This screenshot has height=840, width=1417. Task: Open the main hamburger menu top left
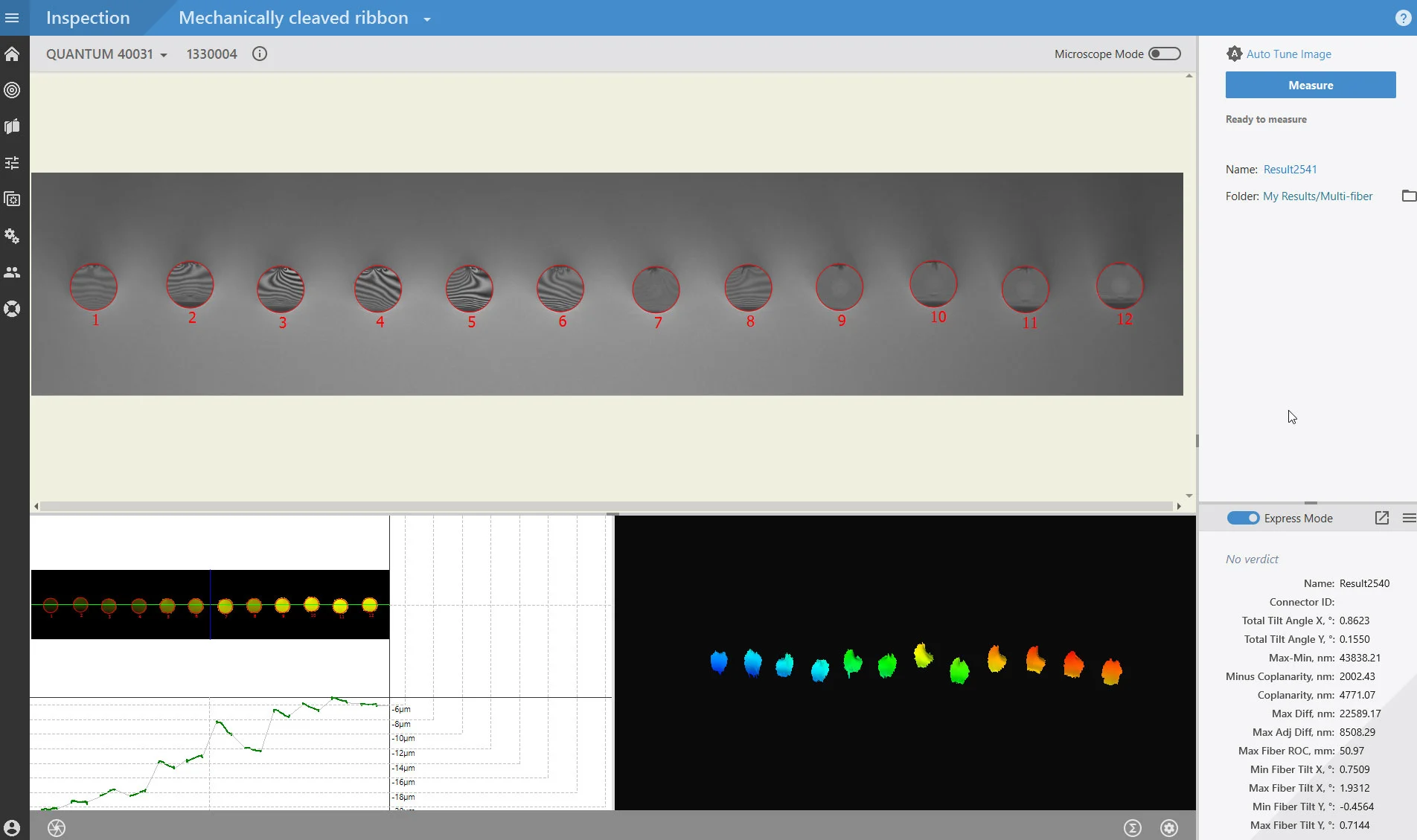pos(12,17)
